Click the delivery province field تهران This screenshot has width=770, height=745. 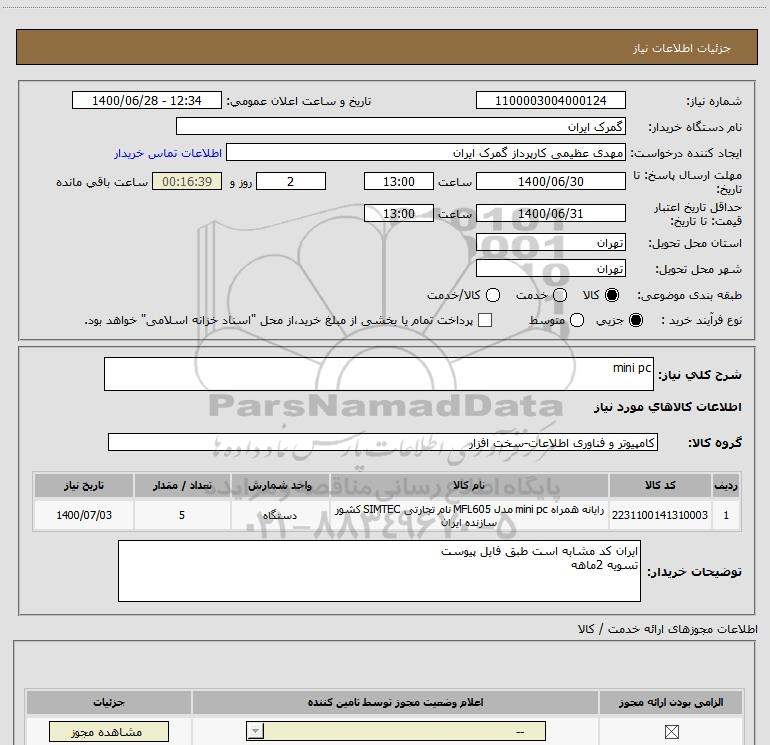550,243
